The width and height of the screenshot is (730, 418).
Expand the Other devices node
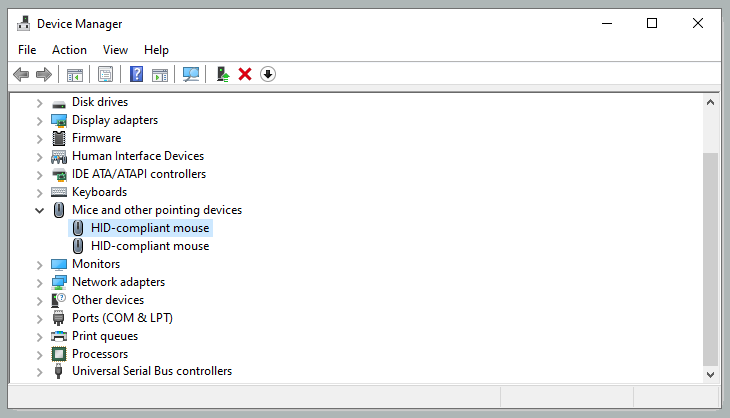40,301
